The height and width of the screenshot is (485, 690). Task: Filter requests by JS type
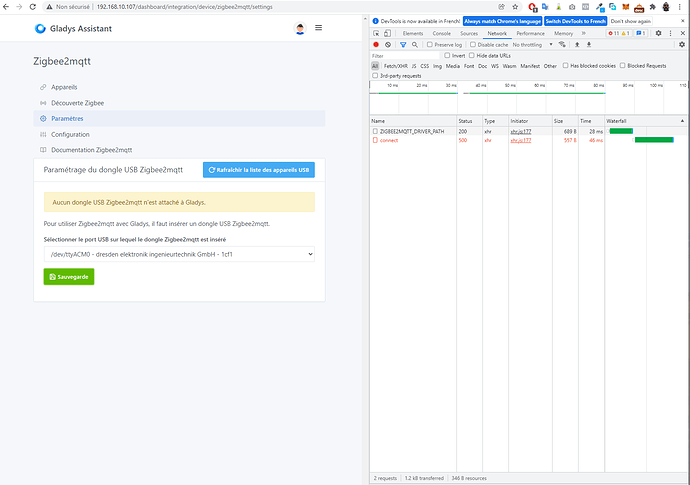point(414,66)
